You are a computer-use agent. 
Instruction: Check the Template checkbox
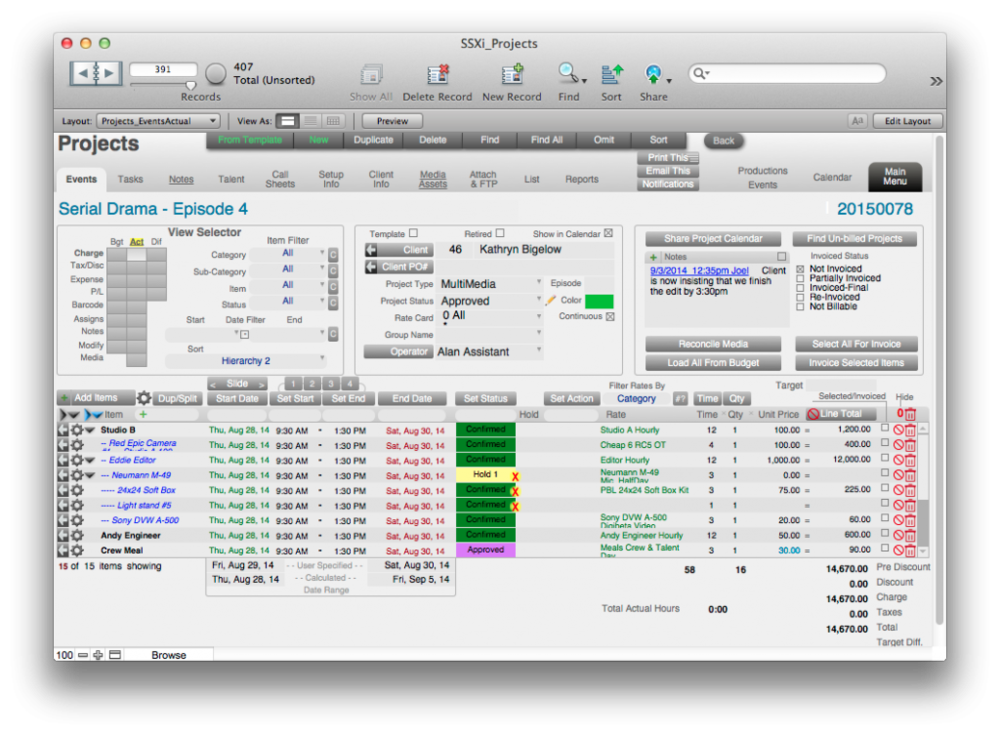tap(414, 233)
